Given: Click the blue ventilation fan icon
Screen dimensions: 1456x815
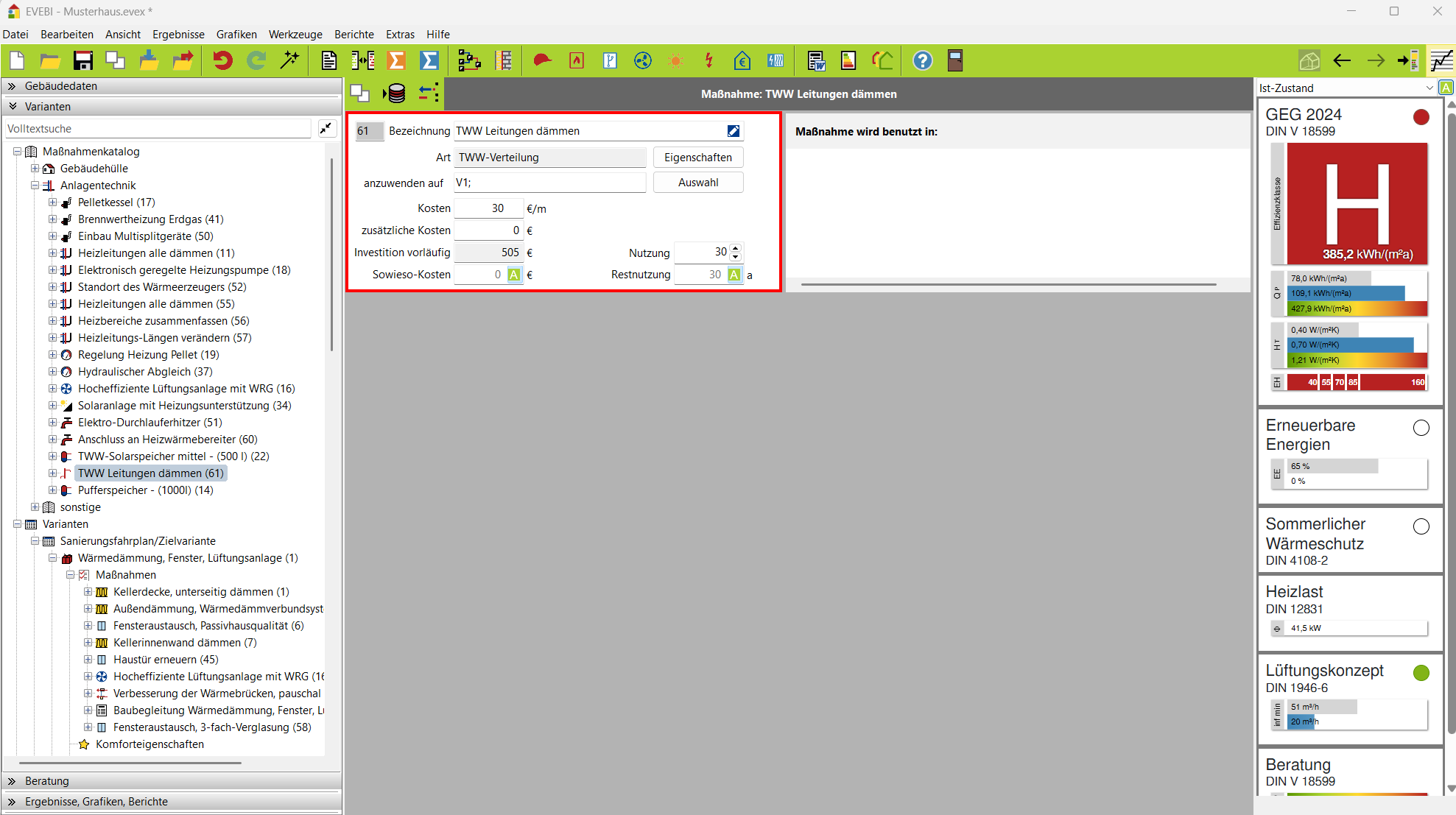Looking at the screenshot, I should pyautogui.click(x=643, y=61).
